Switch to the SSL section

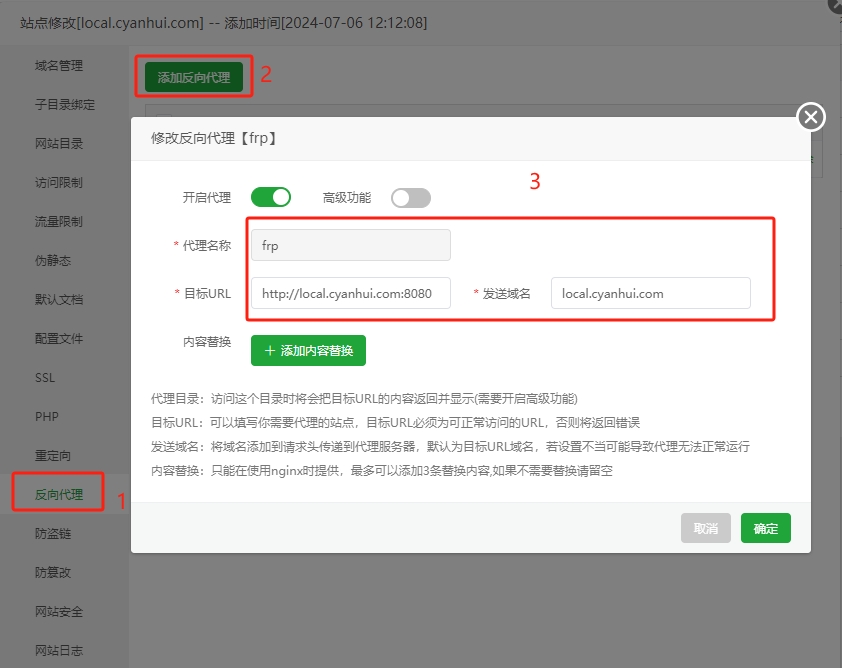[45, 377]
